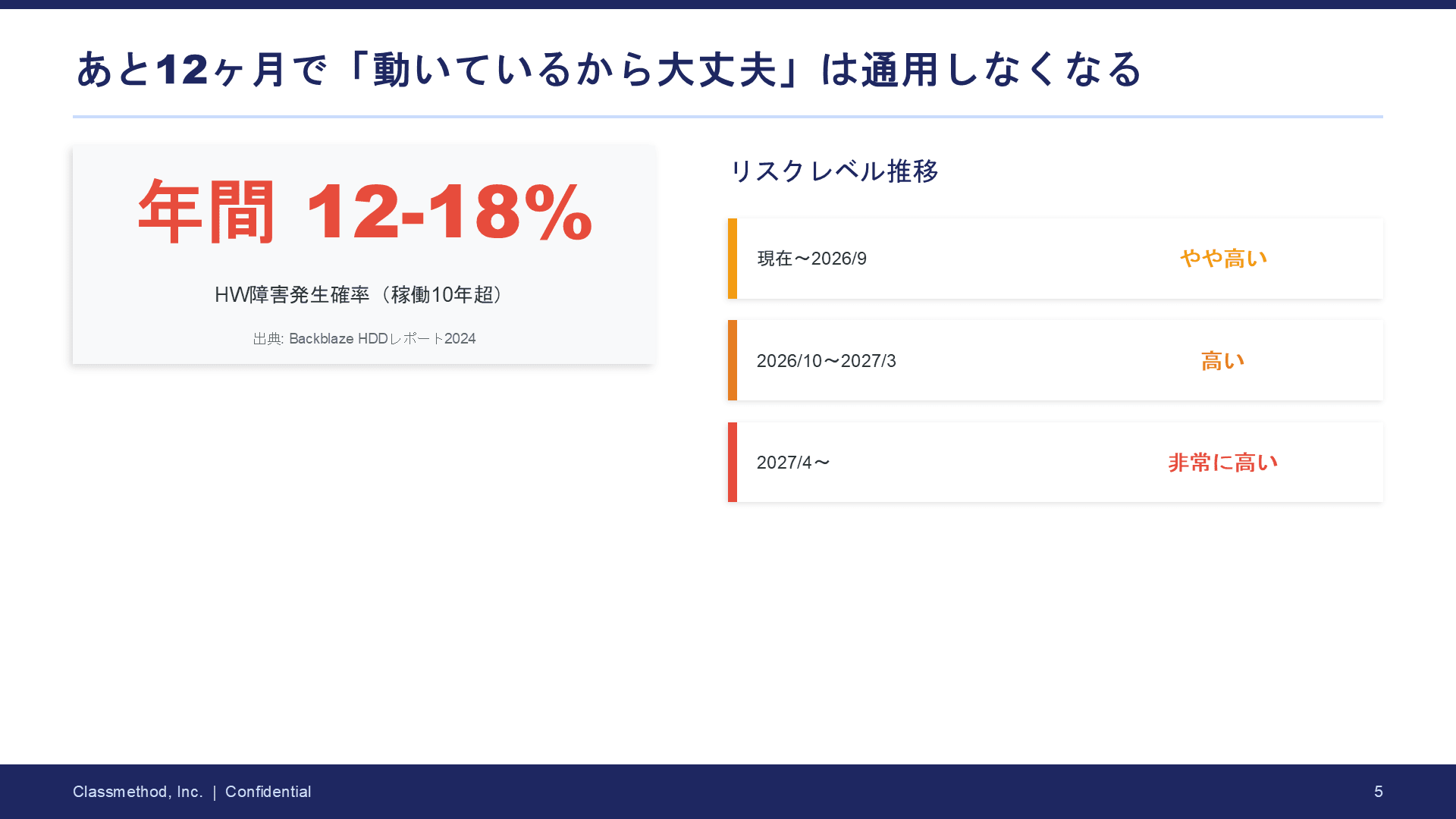Select the orange bar beside 2026/10〜2027/3

733,360
